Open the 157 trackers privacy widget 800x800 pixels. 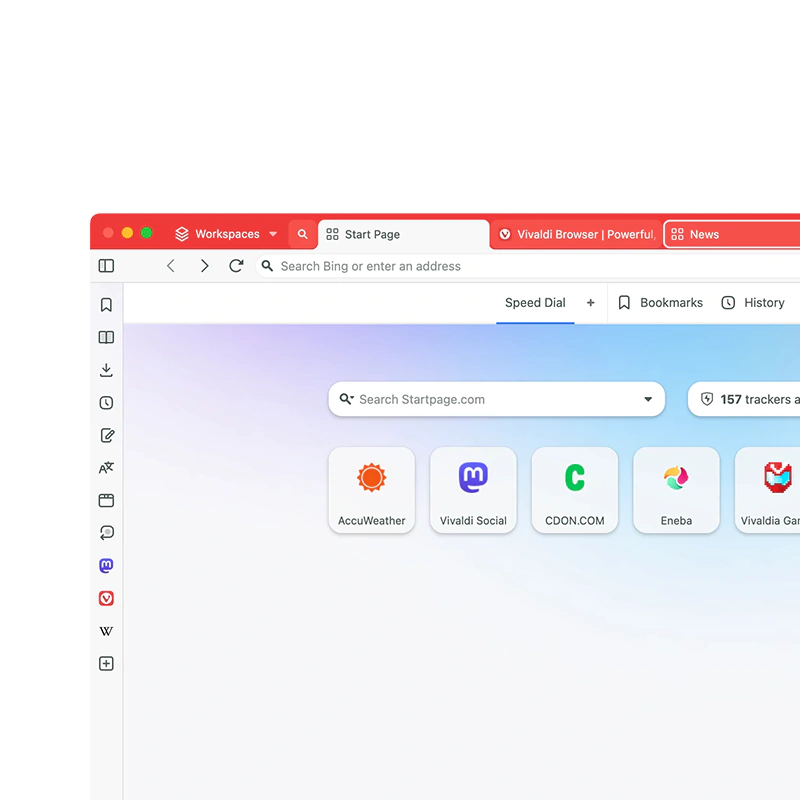(x=744, y=399)
